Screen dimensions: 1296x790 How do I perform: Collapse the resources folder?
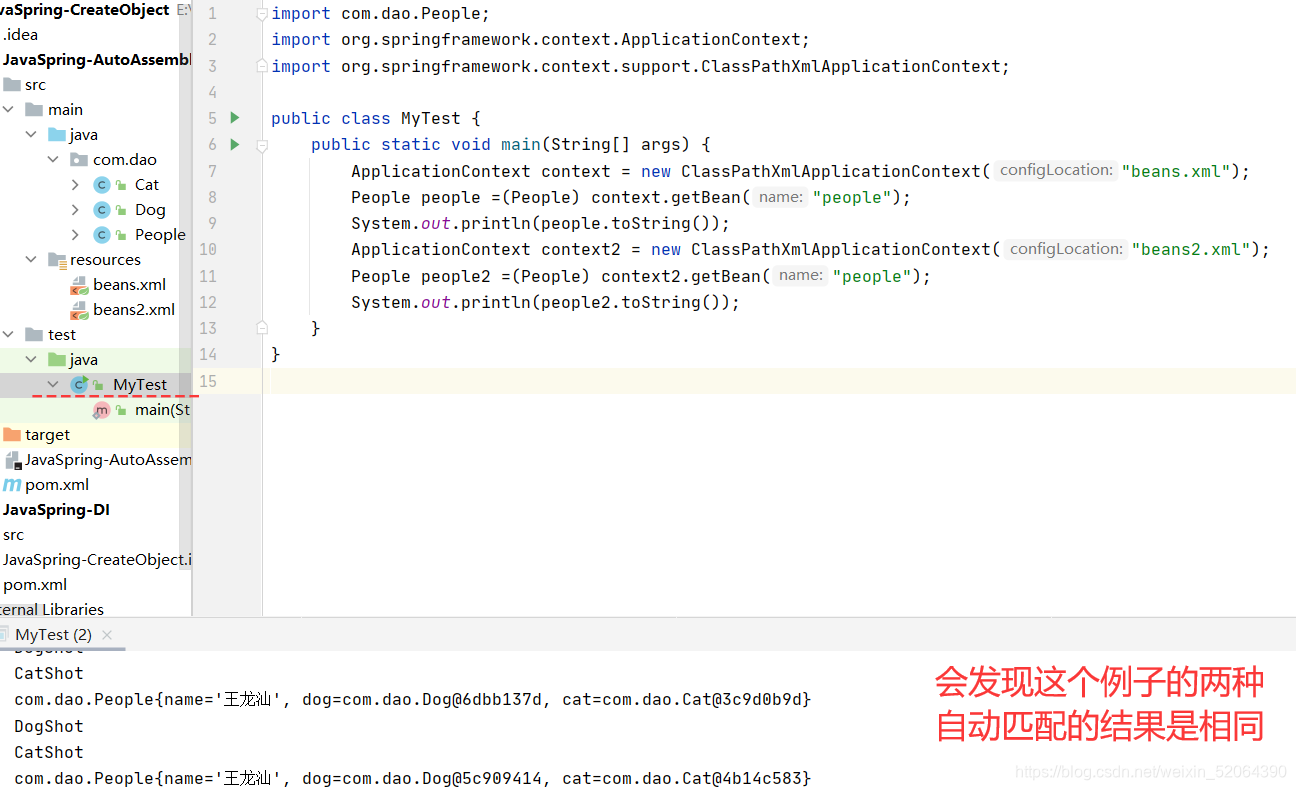(31, 259)
